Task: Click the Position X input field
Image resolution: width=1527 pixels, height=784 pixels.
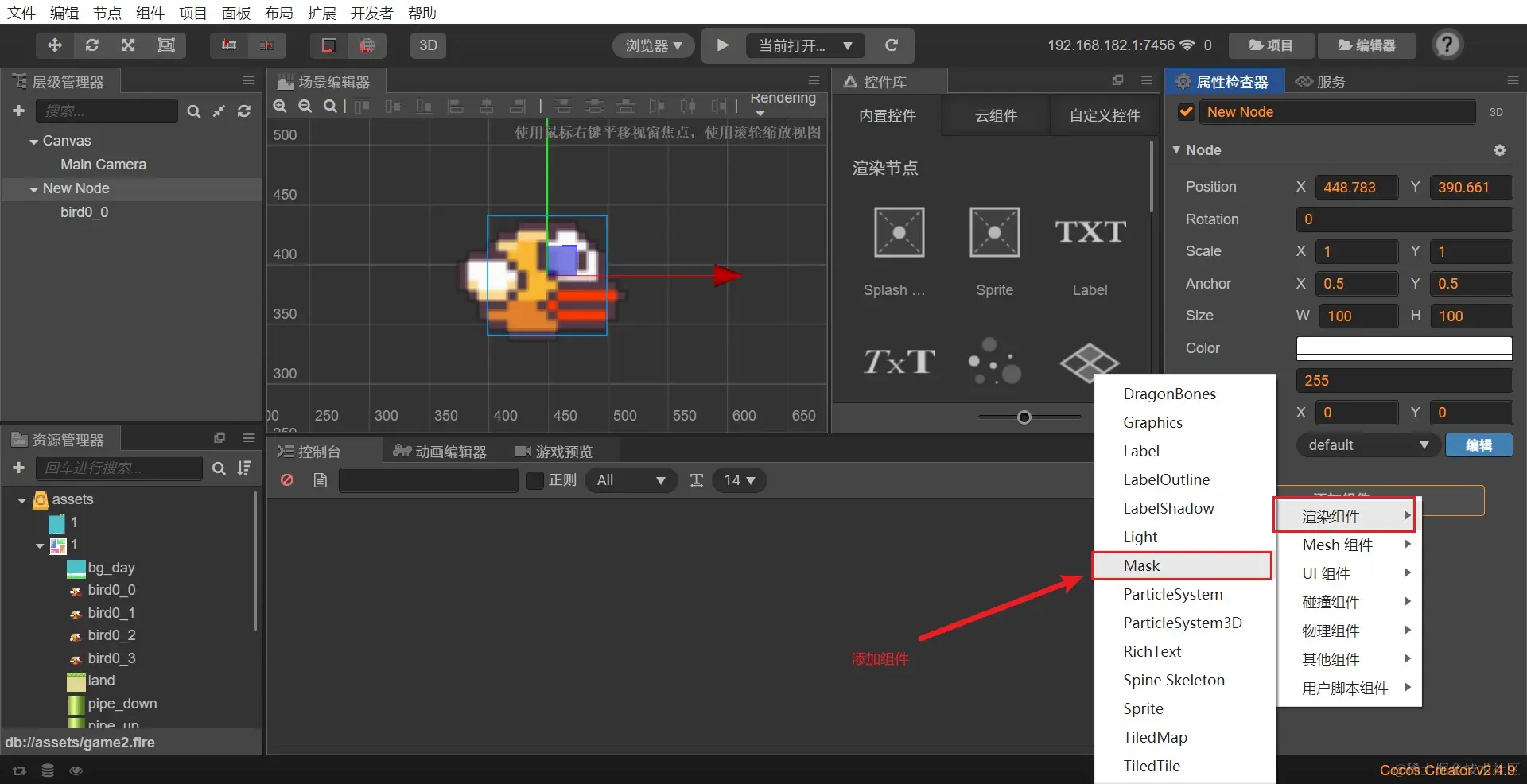Action: tap(1356, 188)
